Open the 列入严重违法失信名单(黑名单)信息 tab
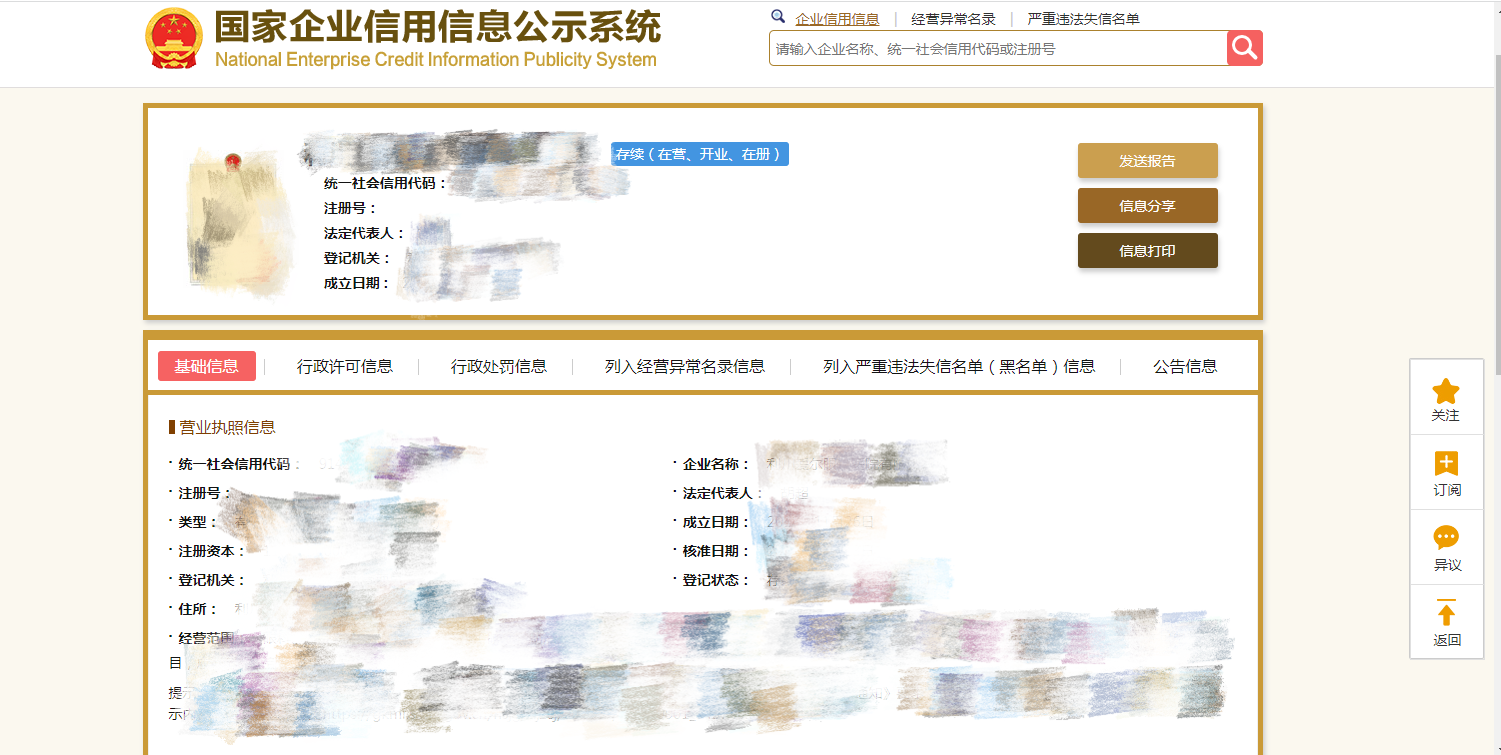Screen dimensions: 1501x755 (x=959, y=366)
